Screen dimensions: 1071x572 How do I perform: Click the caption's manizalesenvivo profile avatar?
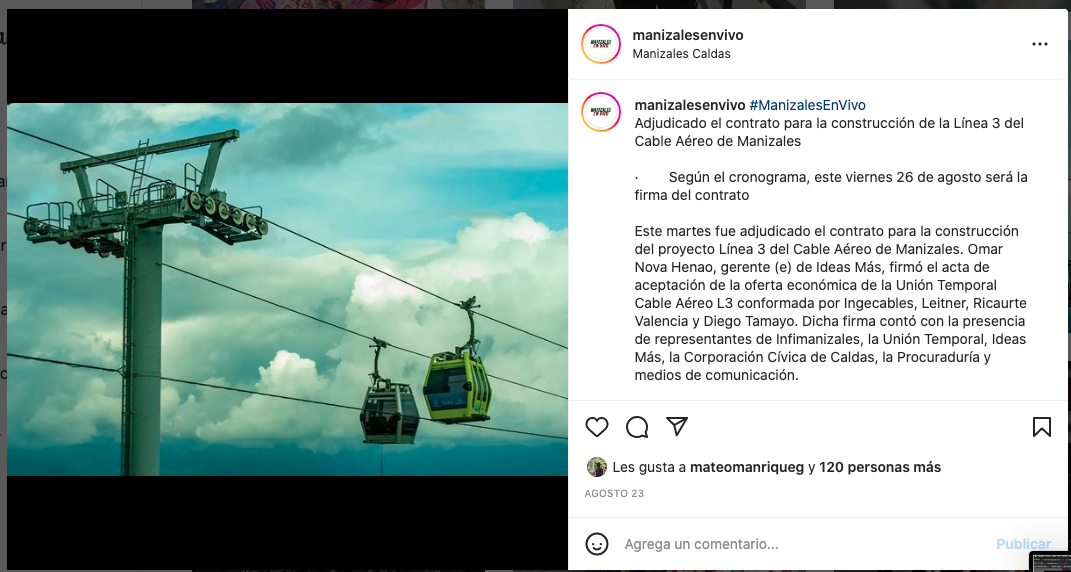tap(601, 112)
